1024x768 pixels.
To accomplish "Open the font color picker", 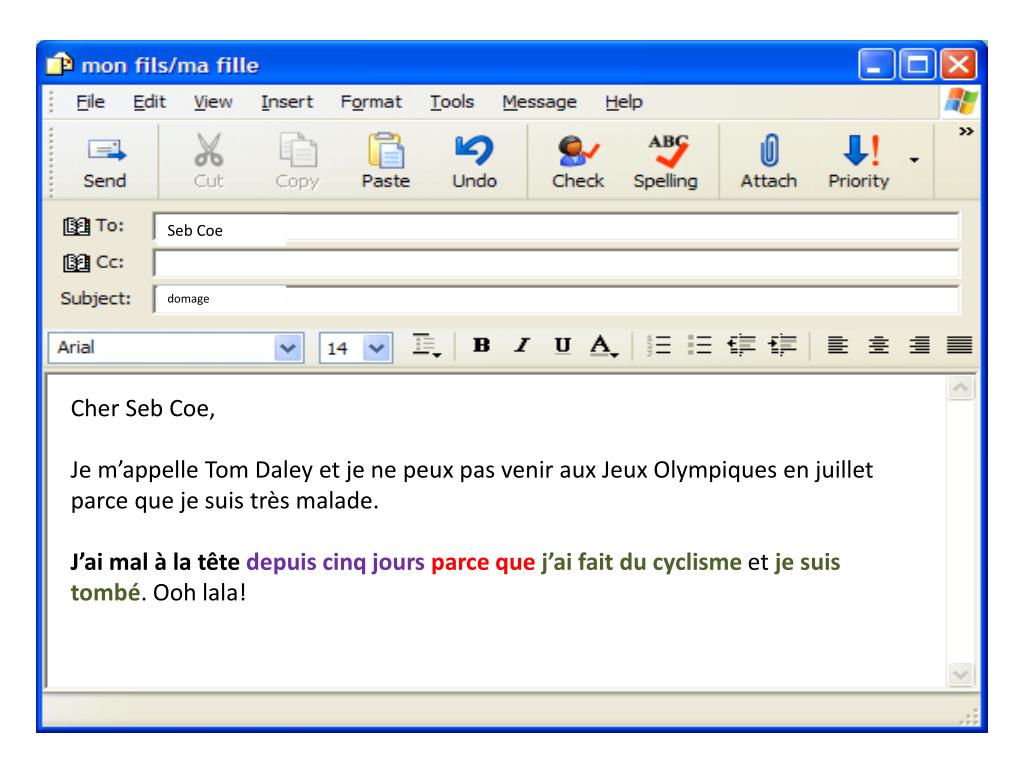I will [x=603, y=345].
